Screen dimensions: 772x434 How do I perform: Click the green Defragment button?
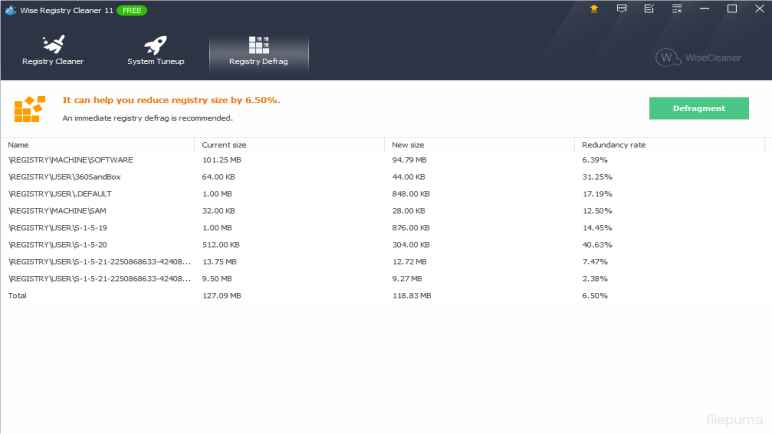coord(699,108)
